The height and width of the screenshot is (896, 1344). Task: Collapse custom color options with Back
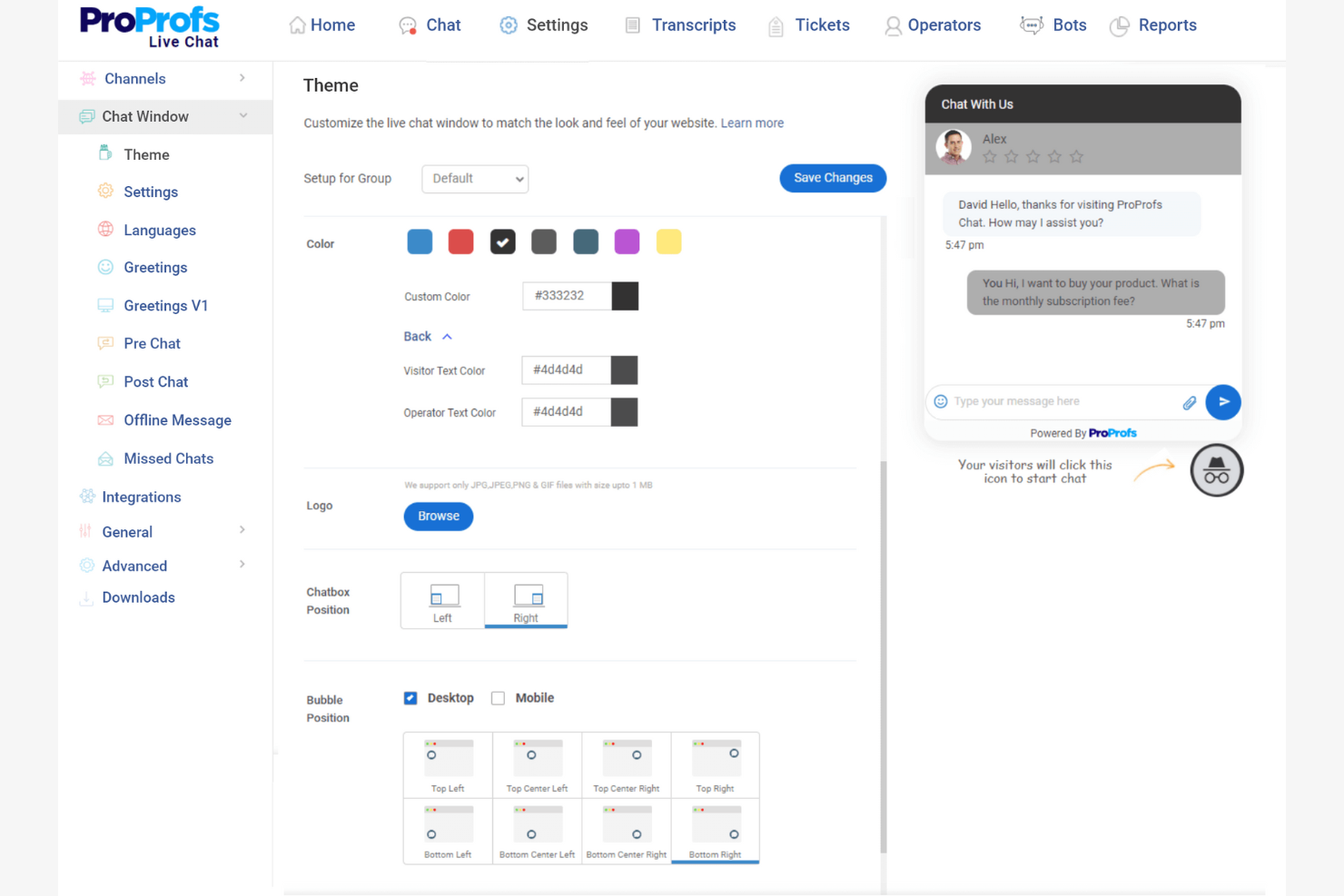point(428,337)
